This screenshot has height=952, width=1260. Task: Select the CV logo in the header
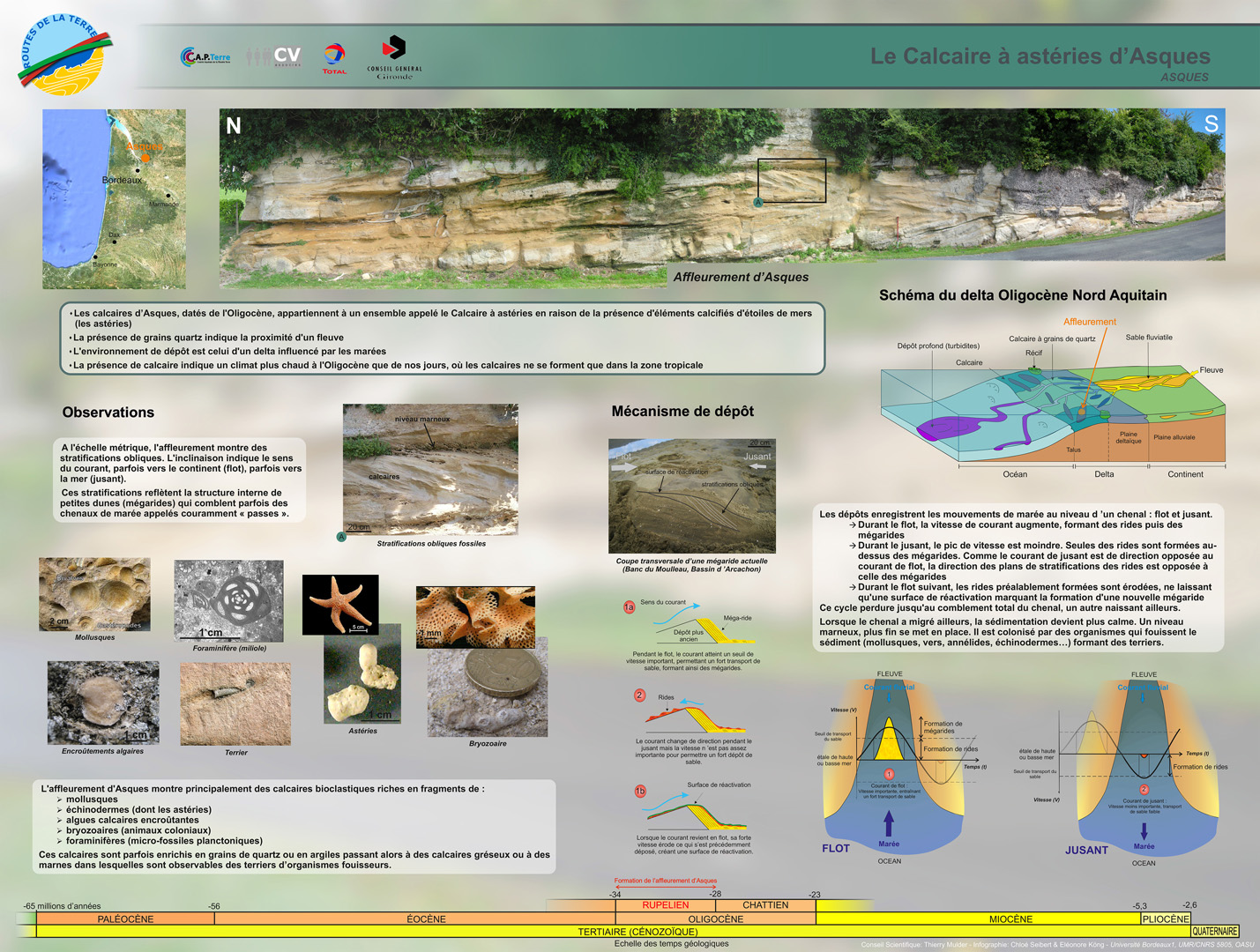pos(275,56)
